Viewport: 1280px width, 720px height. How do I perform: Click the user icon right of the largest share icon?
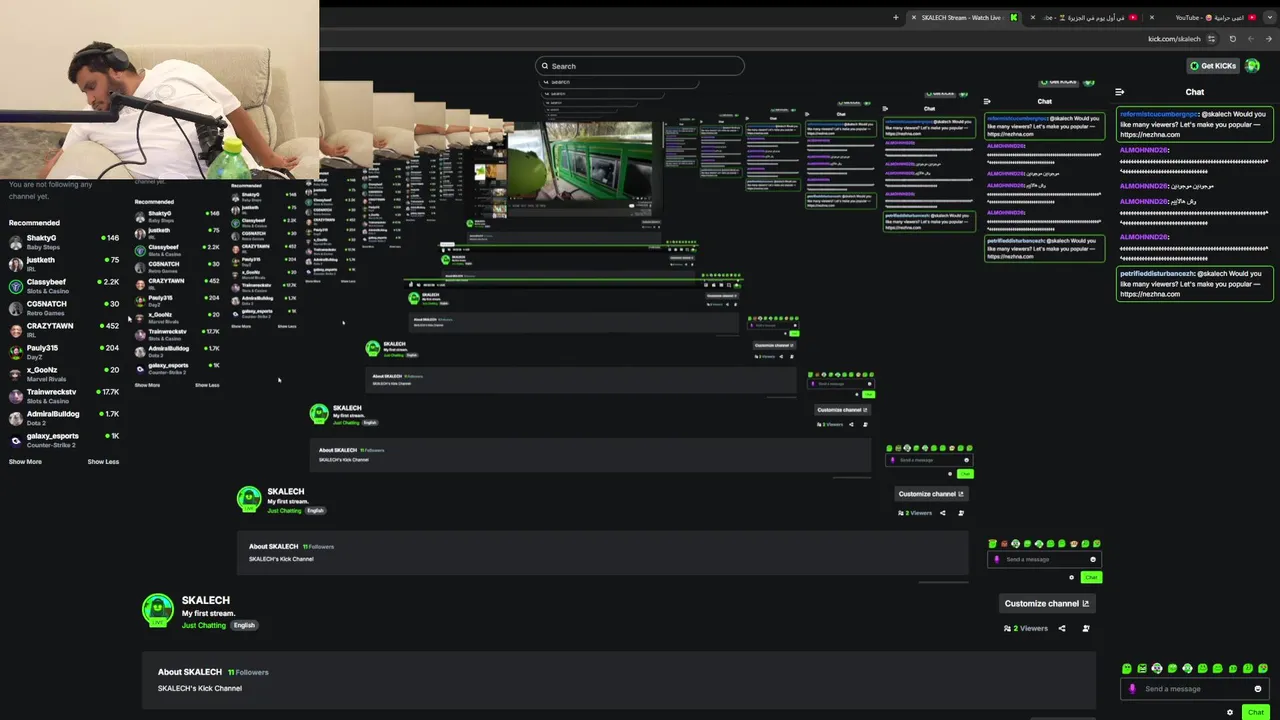point(1086,629)
